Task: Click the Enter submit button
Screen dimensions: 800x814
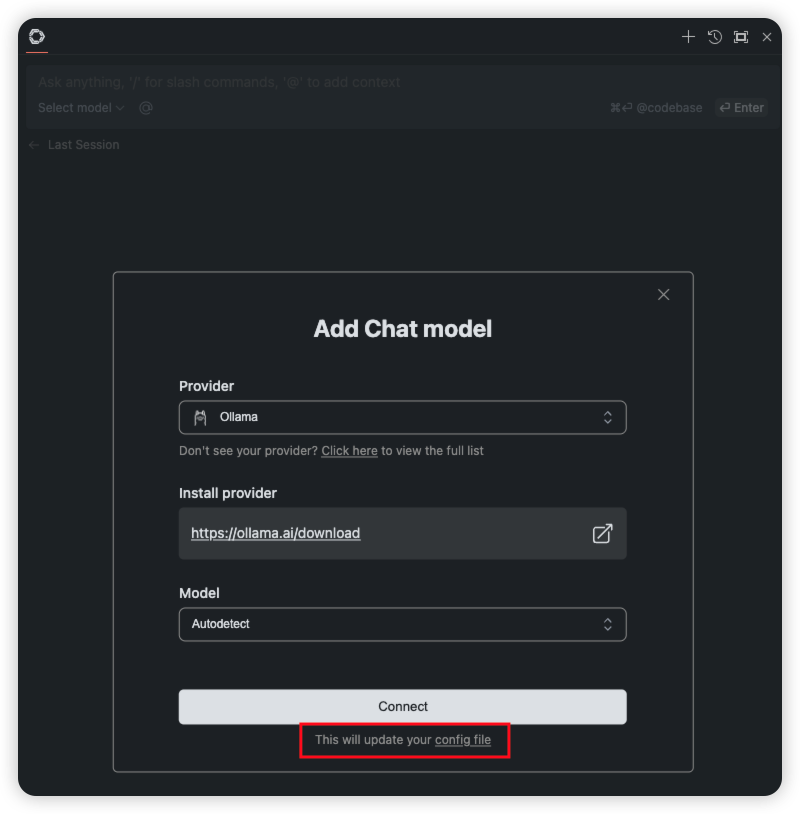Action: [x=741, y=108]
